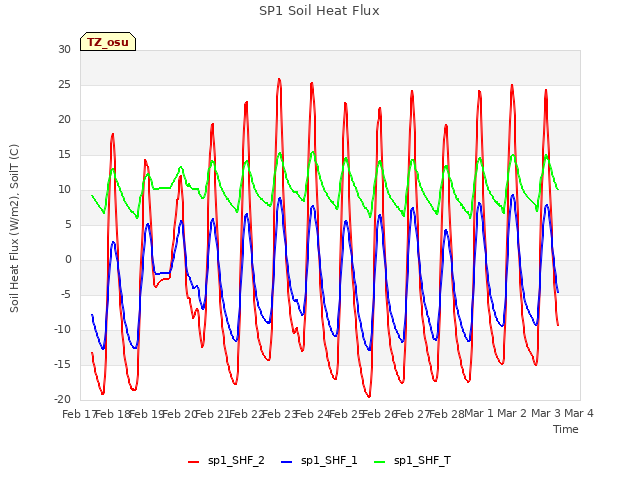Click the y-axis tick value 5
The width and height of the screenshot is (640, 480).
pyautogui.click(x=68, y=224)
